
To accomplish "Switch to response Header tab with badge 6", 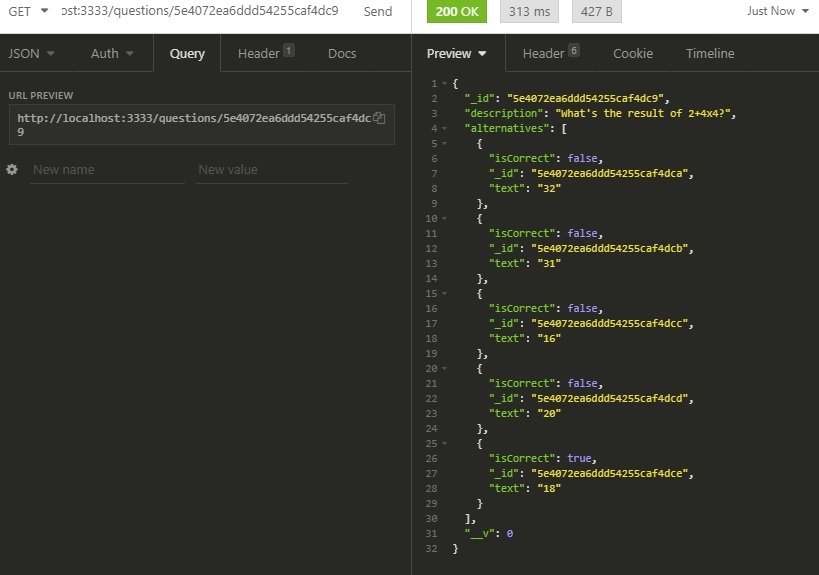I will tap(551, 53).
